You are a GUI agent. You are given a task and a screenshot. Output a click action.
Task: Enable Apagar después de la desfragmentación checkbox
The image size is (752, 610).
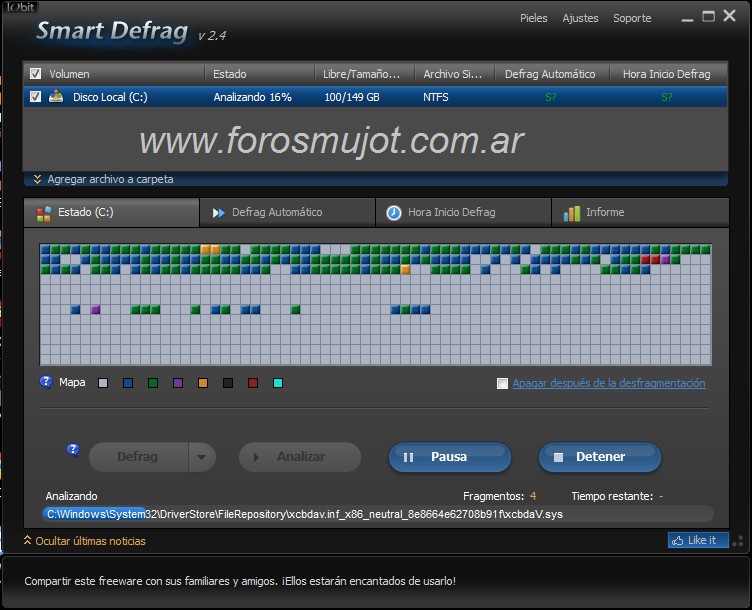coord(502,384)
